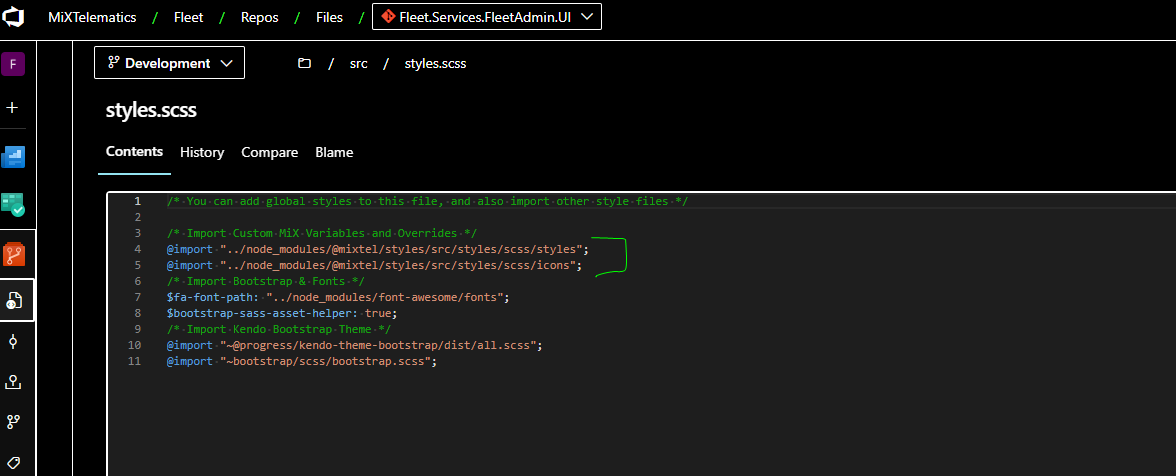Viewport: 1176px width, 476px height.
Task: Open the Blame tab
Action: point(334,152)
